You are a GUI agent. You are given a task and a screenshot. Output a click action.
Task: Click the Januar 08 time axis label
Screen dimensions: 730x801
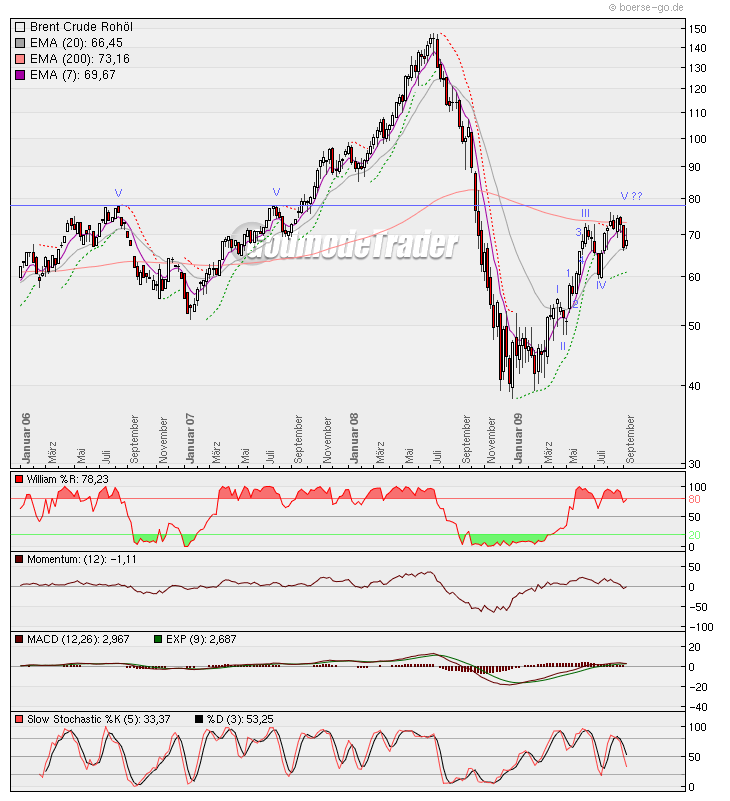pos(353,435)
